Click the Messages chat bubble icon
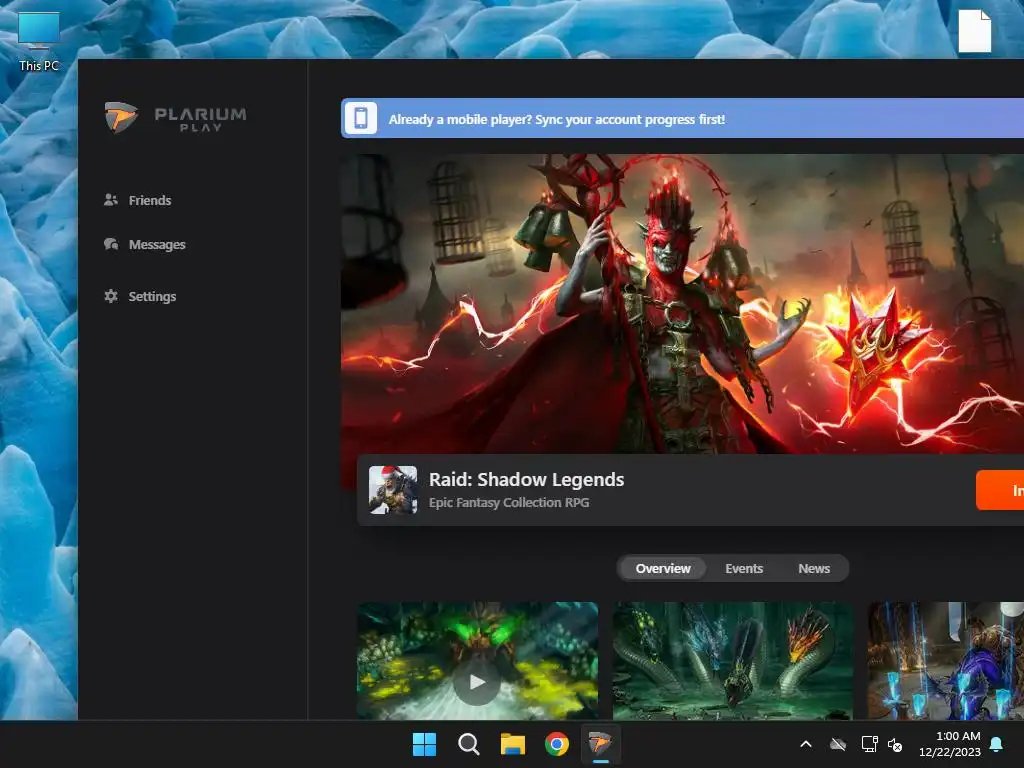 (111, 244)
